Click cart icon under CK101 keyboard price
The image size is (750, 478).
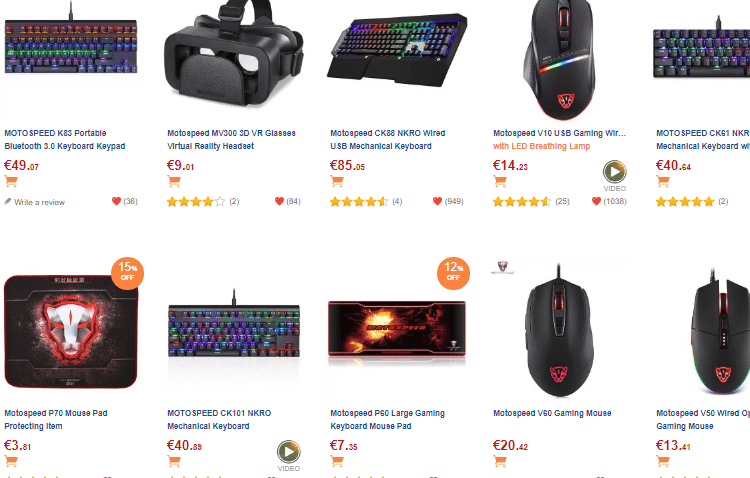174,461
